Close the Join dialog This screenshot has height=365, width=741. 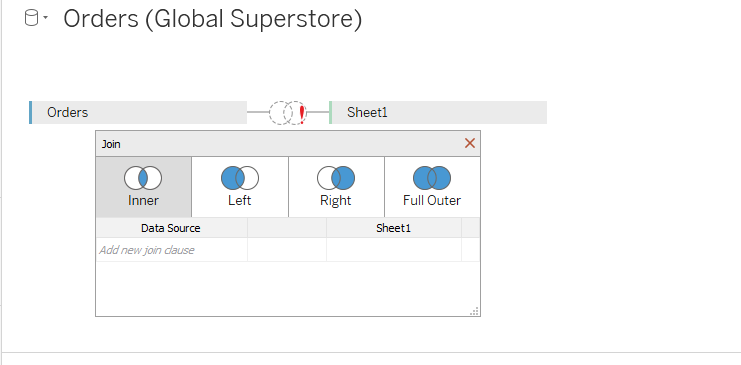point(470,143)
